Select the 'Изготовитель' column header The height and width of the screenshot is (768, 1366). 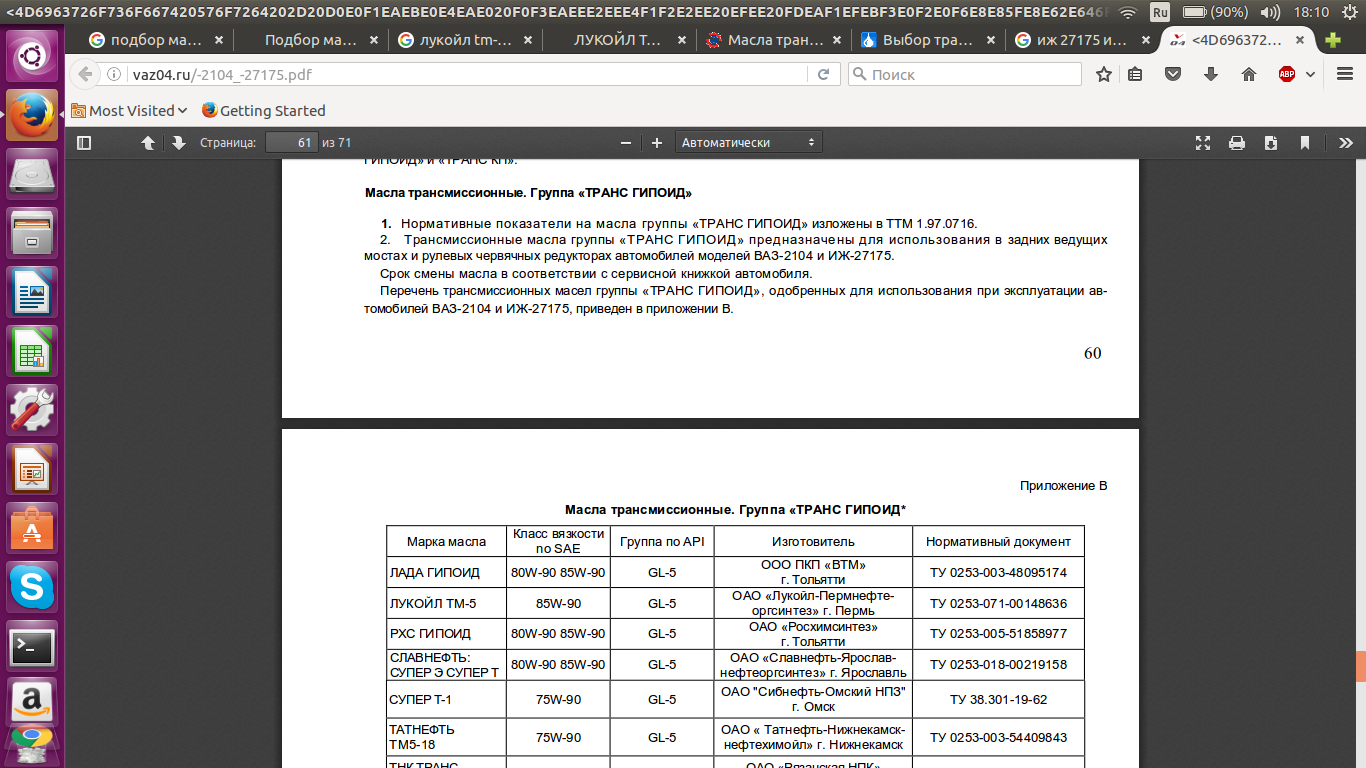tap(813, 541)
